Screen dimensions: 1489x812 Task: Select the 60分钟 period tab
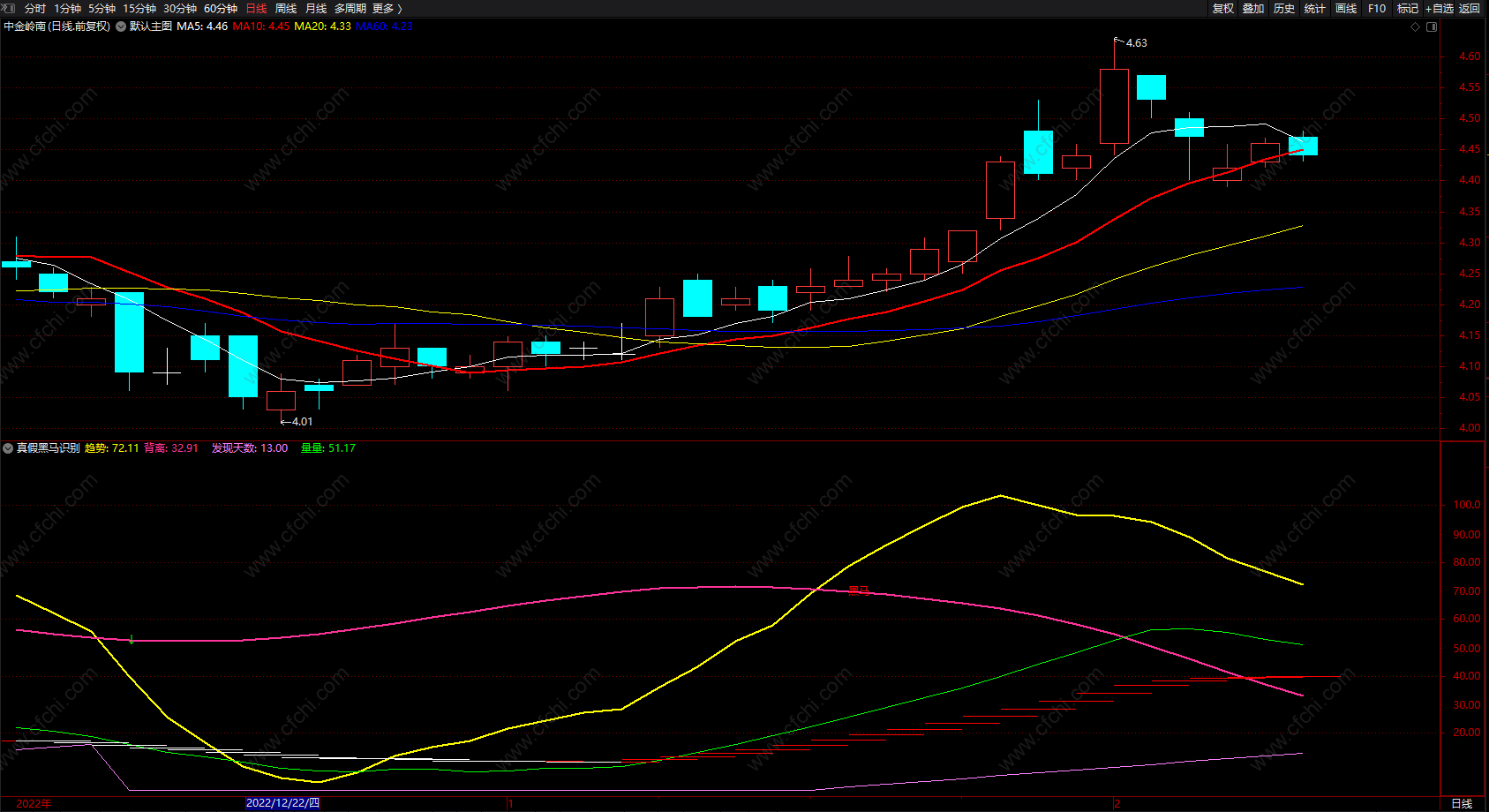point(221,9)
